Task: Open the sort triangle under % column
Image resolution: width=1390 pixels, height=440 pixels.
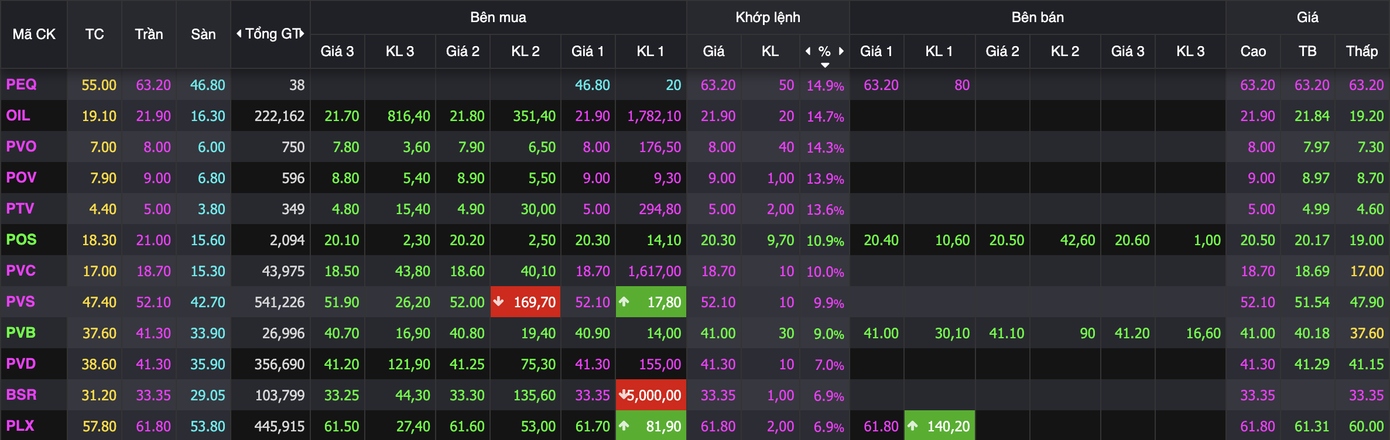Action: (x=824, y=65)
